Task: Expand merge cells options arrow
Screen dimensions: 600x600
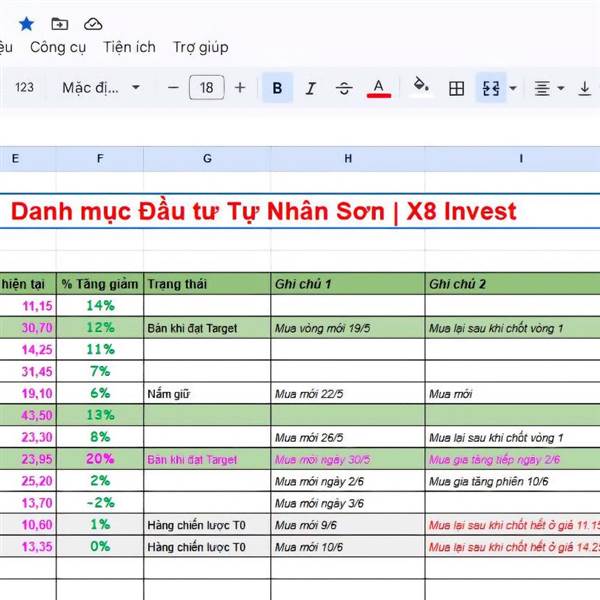Action: coord(514,88)
